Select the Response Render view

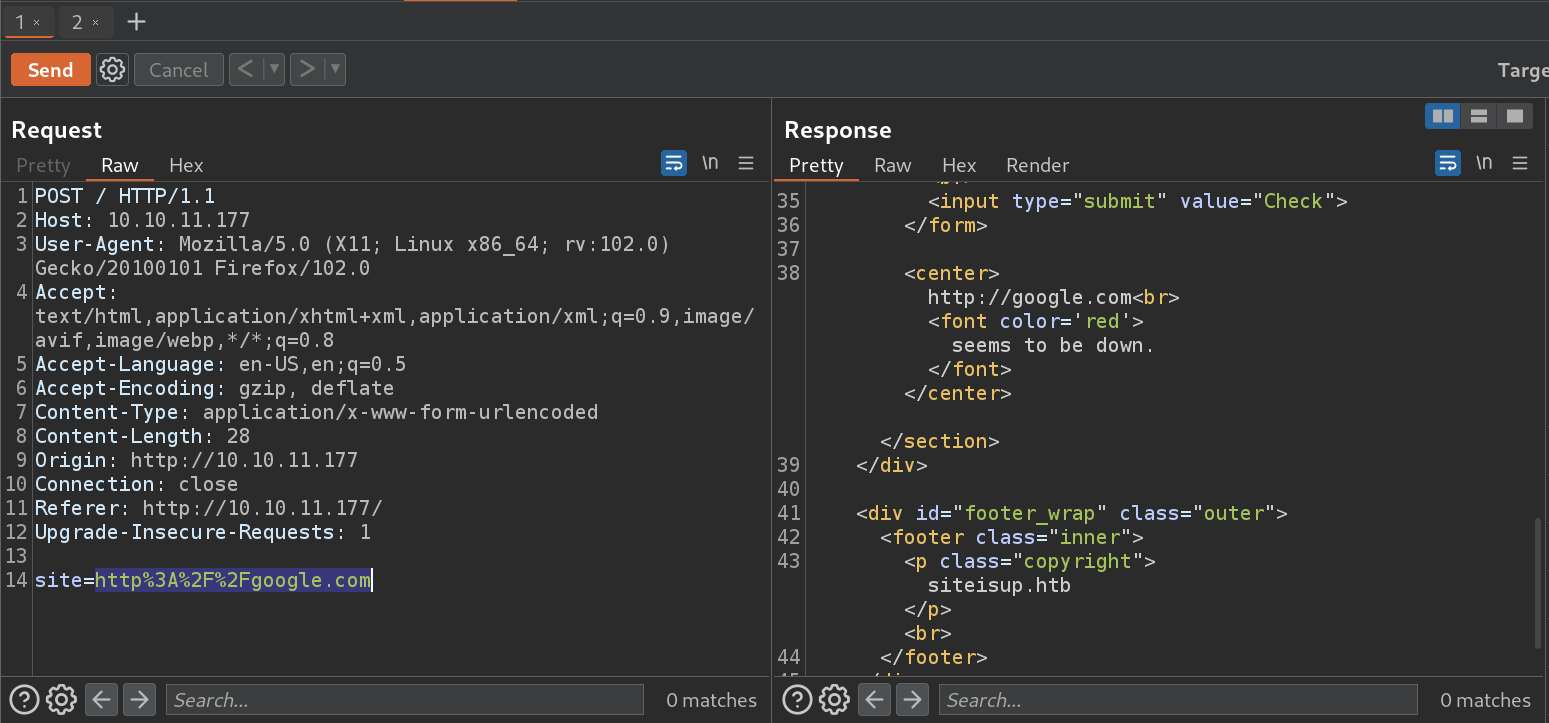click(1037, 165)
